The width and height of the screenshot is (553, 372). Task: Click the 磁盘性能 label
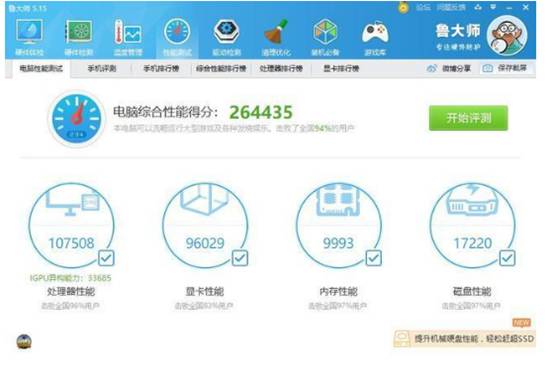coord(472,292)
